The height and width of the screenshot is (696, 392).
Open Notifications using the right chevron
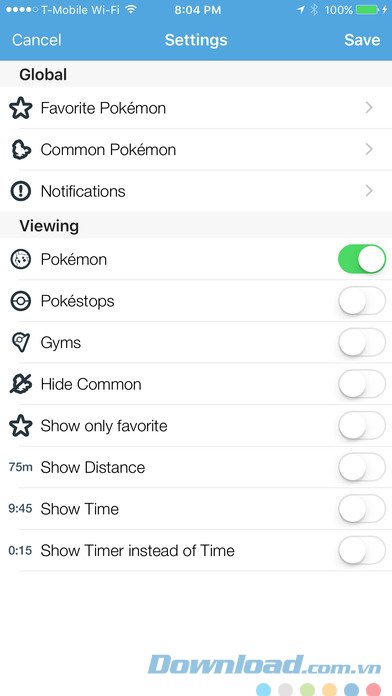[x=369, y=191]
